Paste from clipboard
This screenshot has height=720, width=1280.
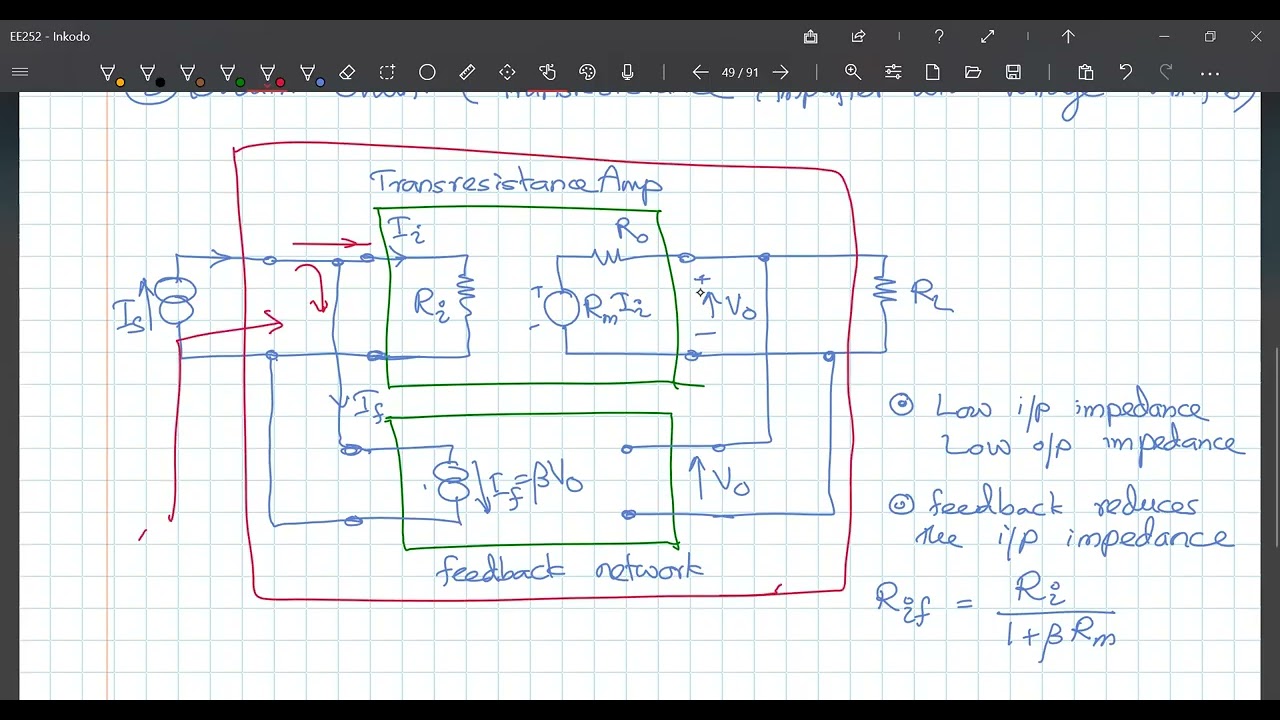click(1086, 72)
